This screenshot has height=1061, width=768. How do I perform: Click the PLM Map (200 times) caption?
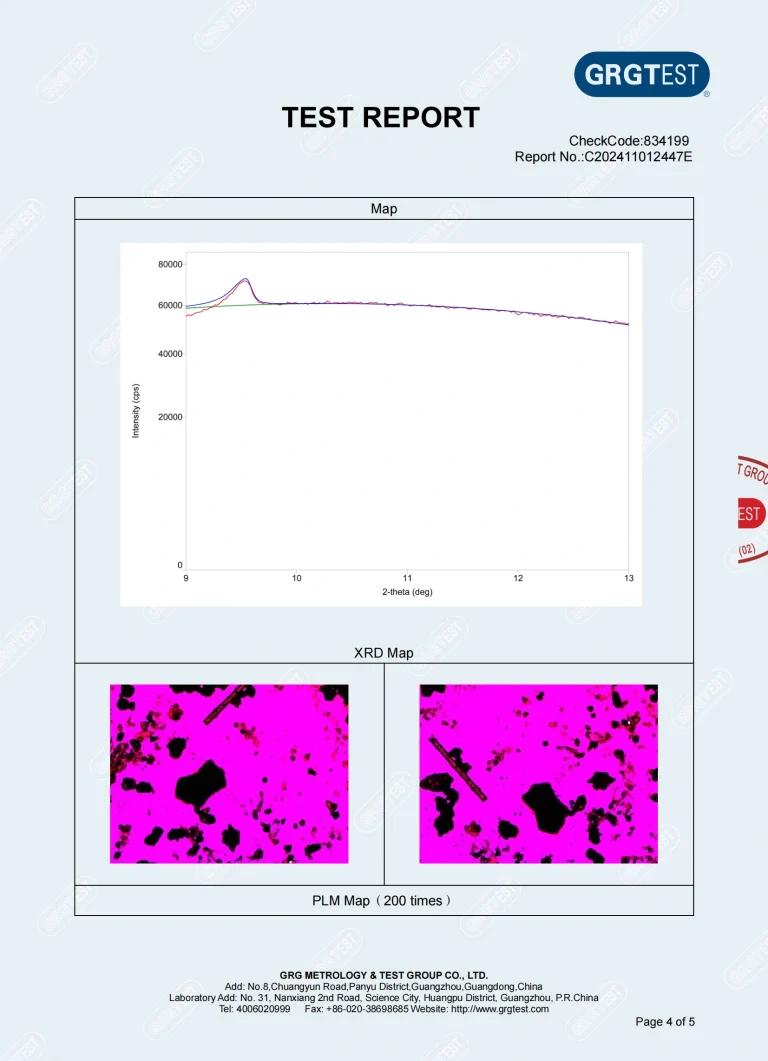(382, 901)
